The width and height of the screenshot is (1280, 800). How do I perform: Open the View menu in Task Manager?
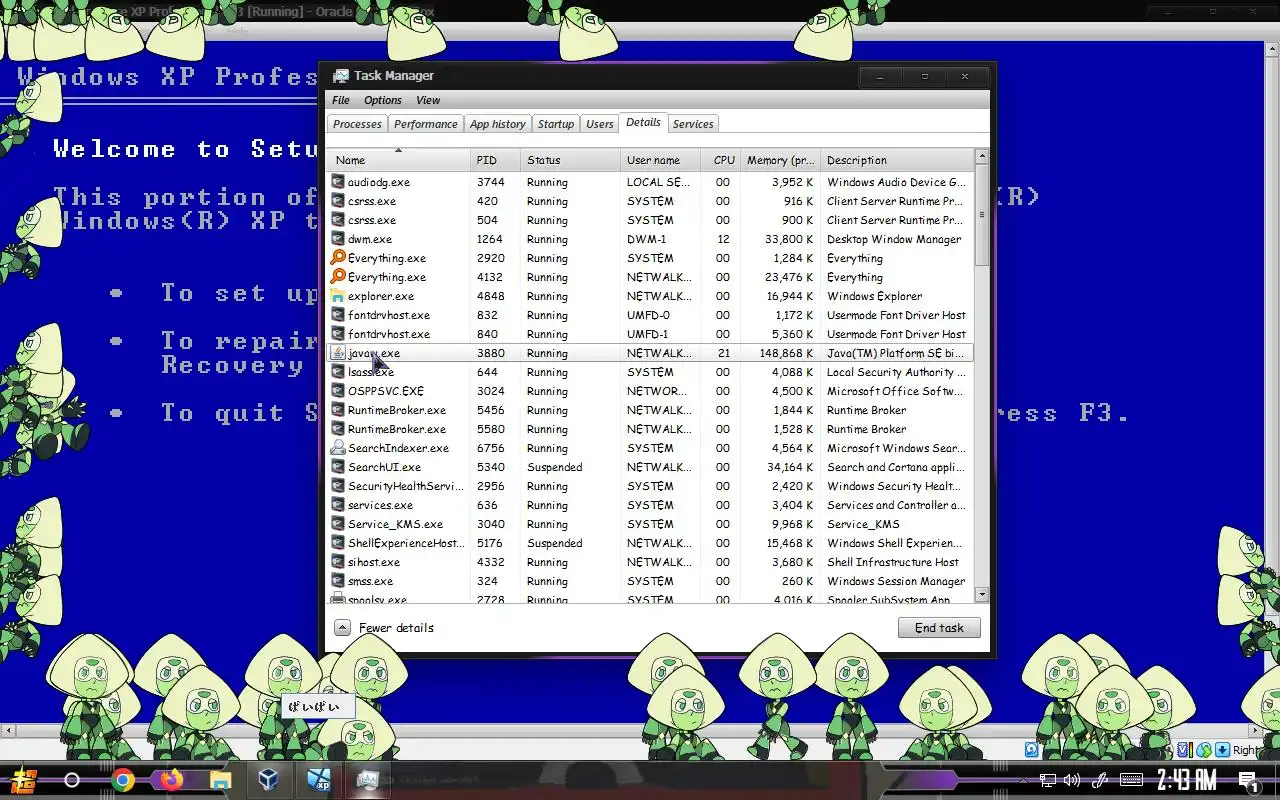tap(428, 100)
